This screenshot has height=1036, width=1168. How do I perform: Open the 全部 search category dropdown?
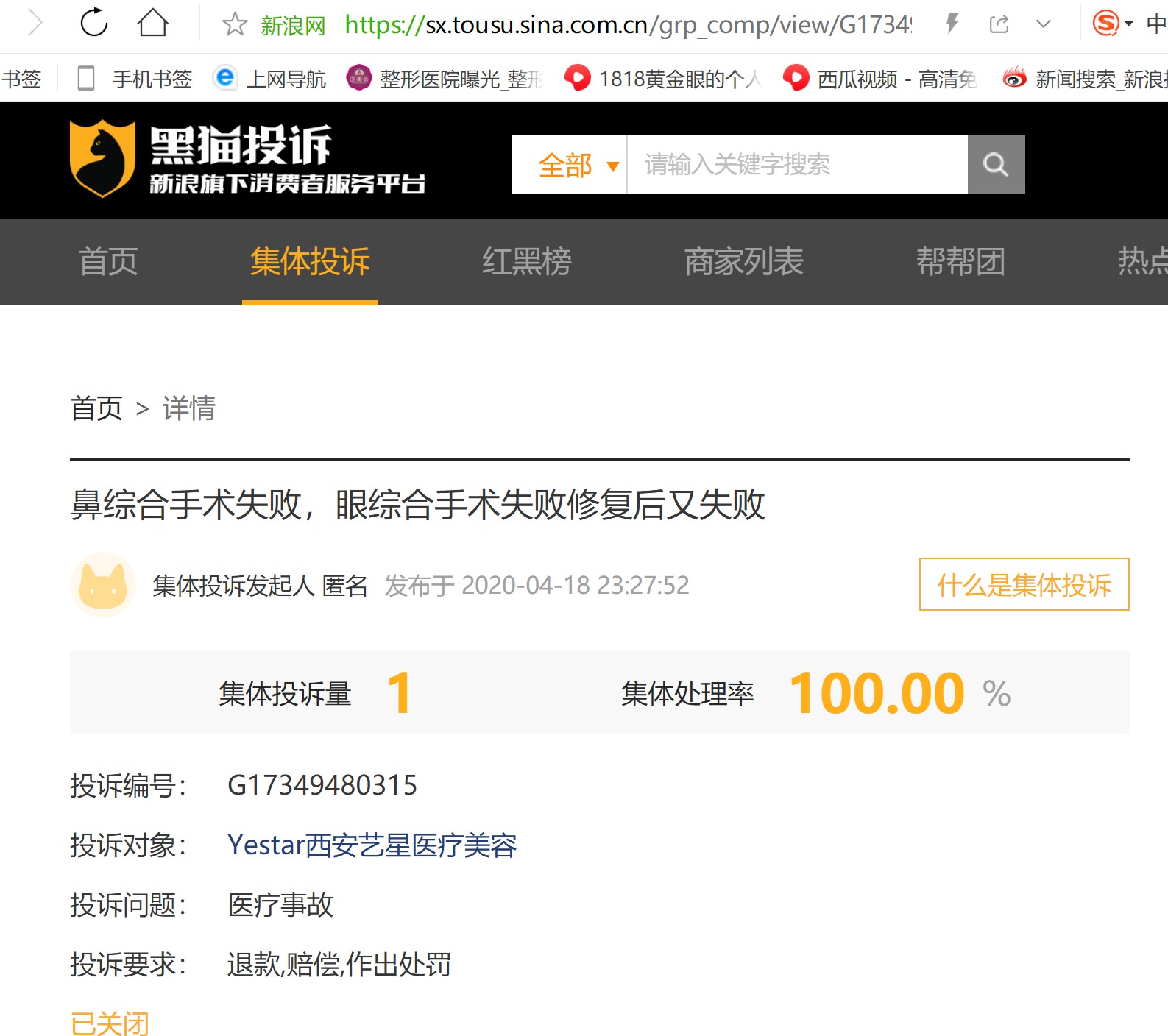coord(570,165)
